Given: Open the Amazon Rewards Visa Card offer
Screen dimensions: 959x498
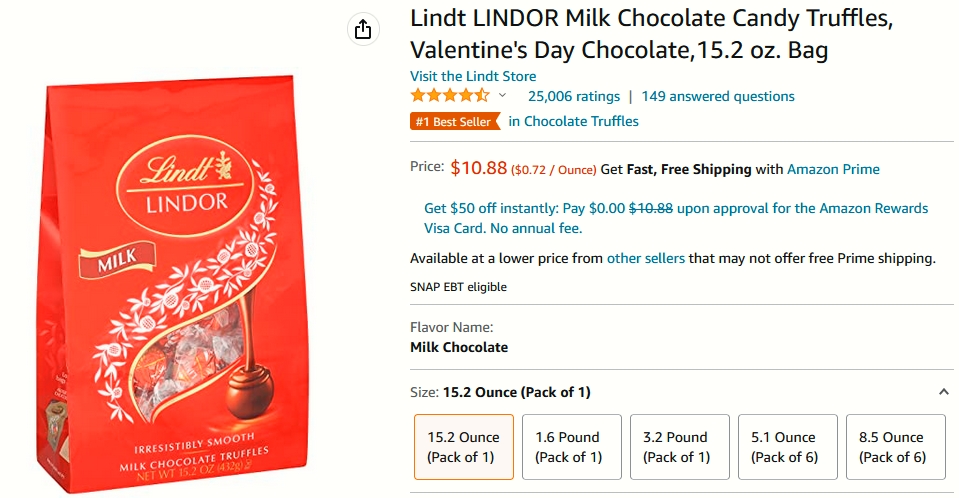Looking at the screenshot, I should pyautogui.click(x=676, y=218).
